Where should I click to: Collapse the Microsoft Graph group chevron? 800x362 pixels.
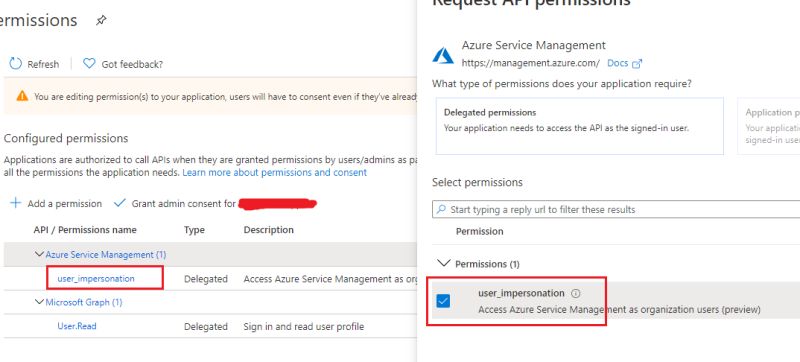tap(39, 302)
